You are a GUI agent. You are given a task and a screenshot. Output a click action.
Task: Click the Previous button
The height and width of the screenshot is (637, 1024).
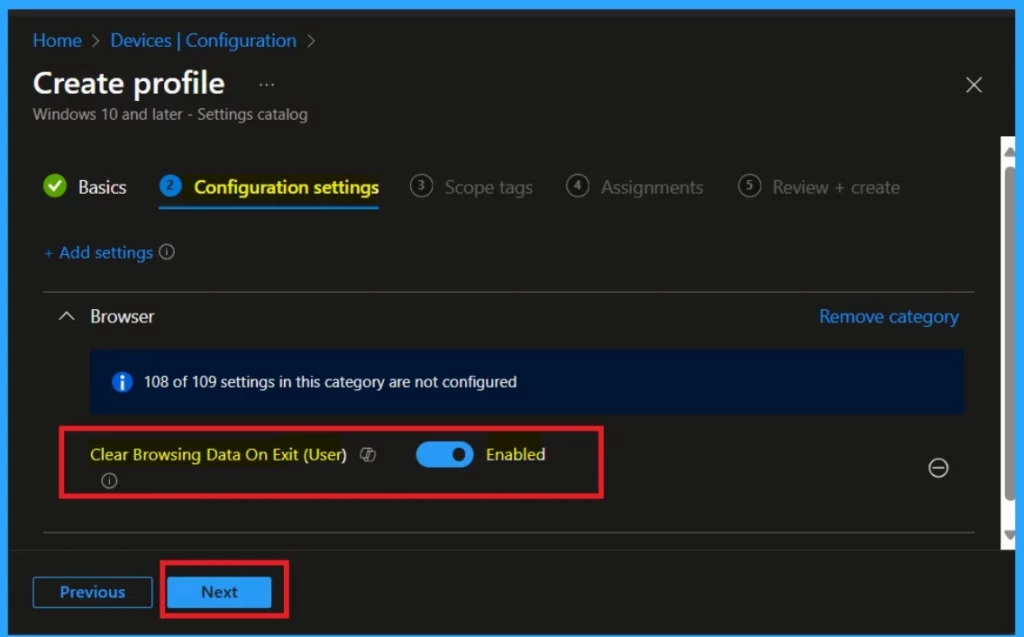[x=93, y=592]
